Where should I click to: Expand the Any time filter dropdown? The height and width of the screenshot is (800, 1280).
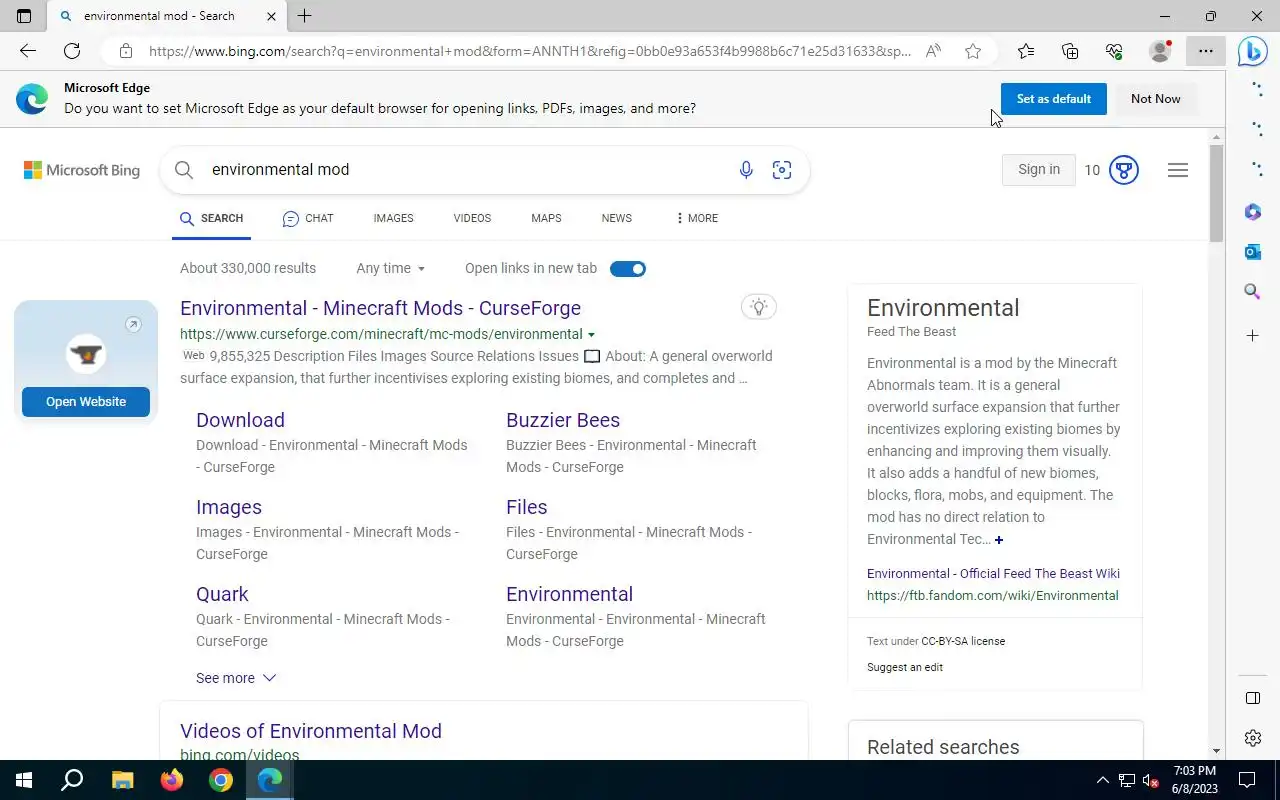(391, 268)
